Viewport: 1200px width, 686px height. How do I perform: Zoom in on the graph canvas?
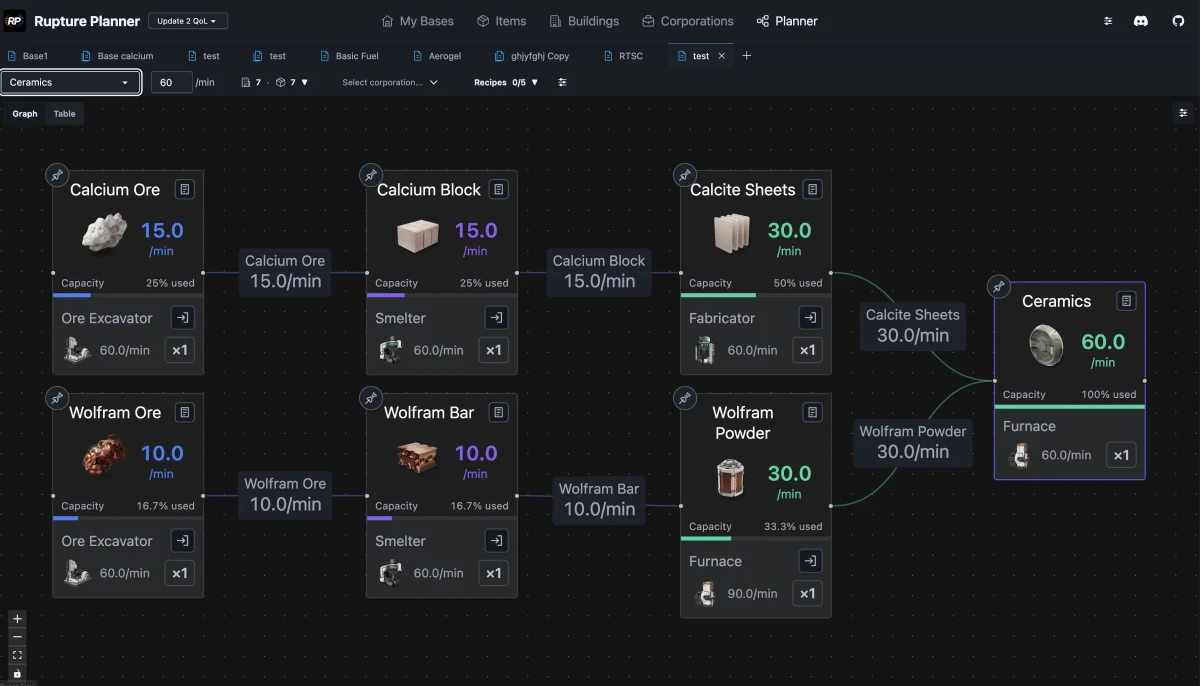(x=17, y=619)
